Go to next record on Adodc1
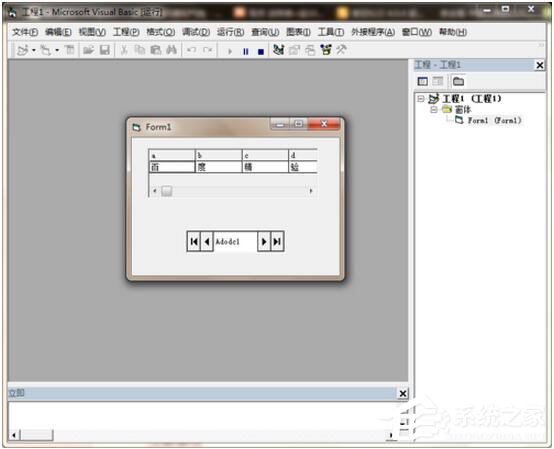Screen dimensions: 554x449 click(x=264, y=242)
